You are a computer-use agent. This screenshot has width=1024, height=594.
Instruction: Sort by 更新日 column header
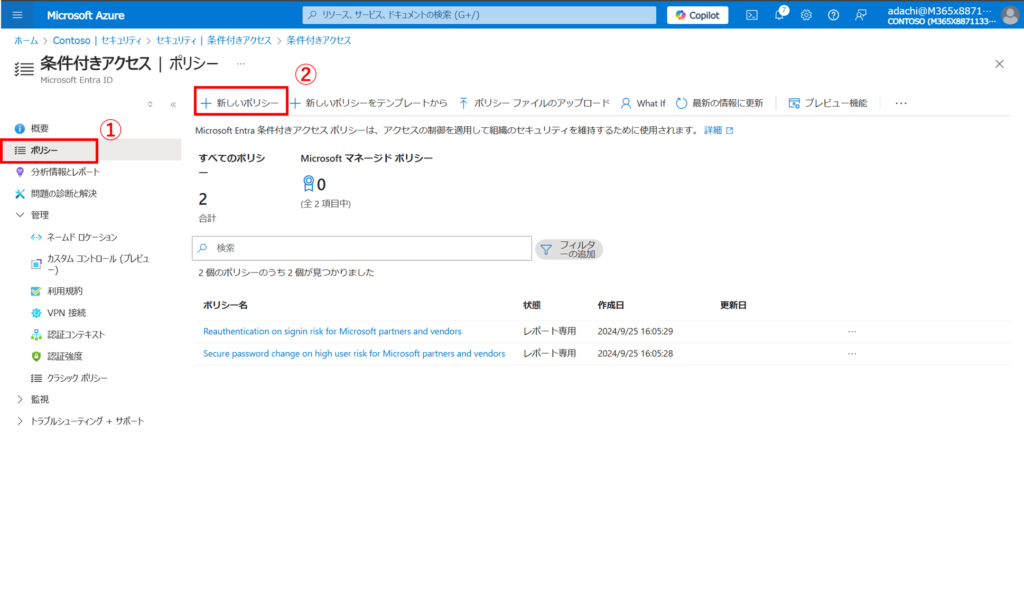click(x=733, y=305)
